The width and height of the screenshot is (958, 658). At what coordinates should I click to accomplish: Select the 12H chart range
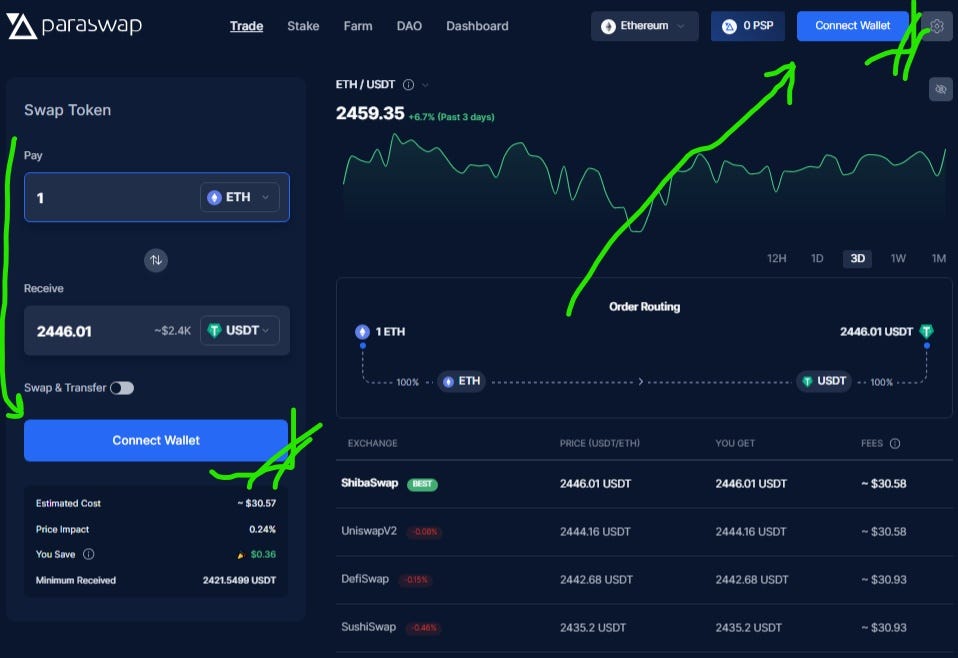777,258
